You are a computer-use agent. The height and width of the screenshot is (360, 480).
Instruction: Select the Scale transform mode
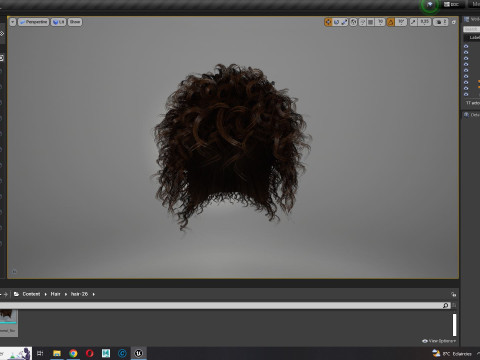344,22
